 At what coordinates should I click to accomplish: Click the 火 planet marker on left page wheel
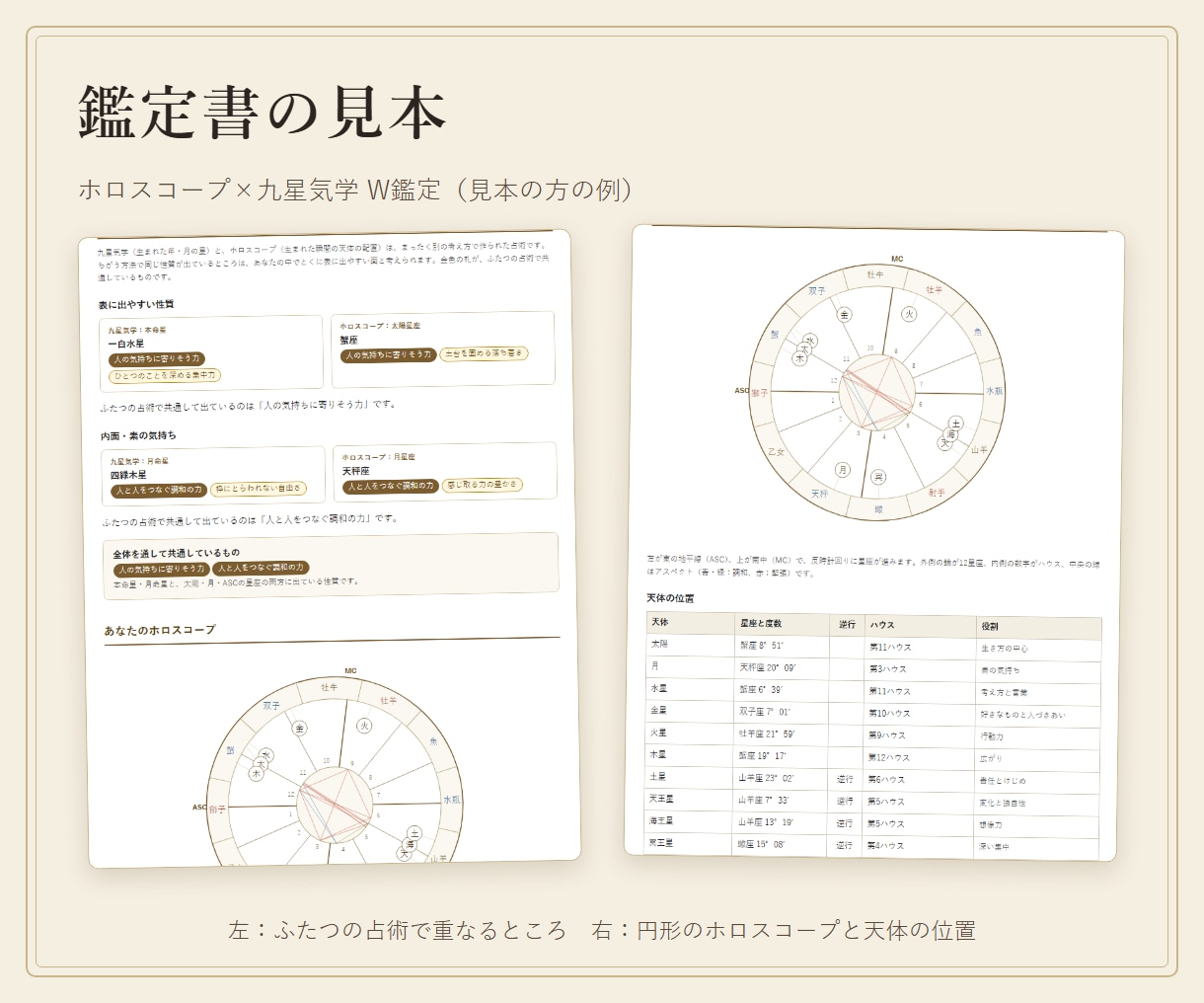point(364,726)
